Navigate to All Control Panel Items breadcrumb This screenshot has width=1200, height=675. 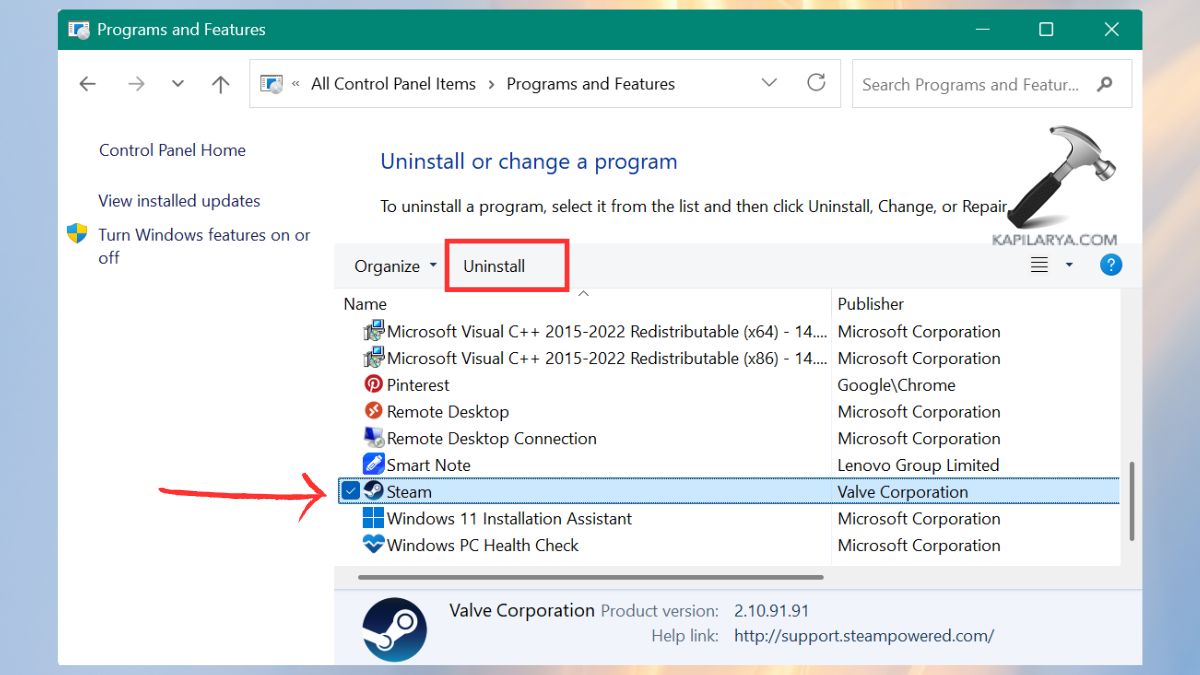pyautogui.click(x=393, y=84)
